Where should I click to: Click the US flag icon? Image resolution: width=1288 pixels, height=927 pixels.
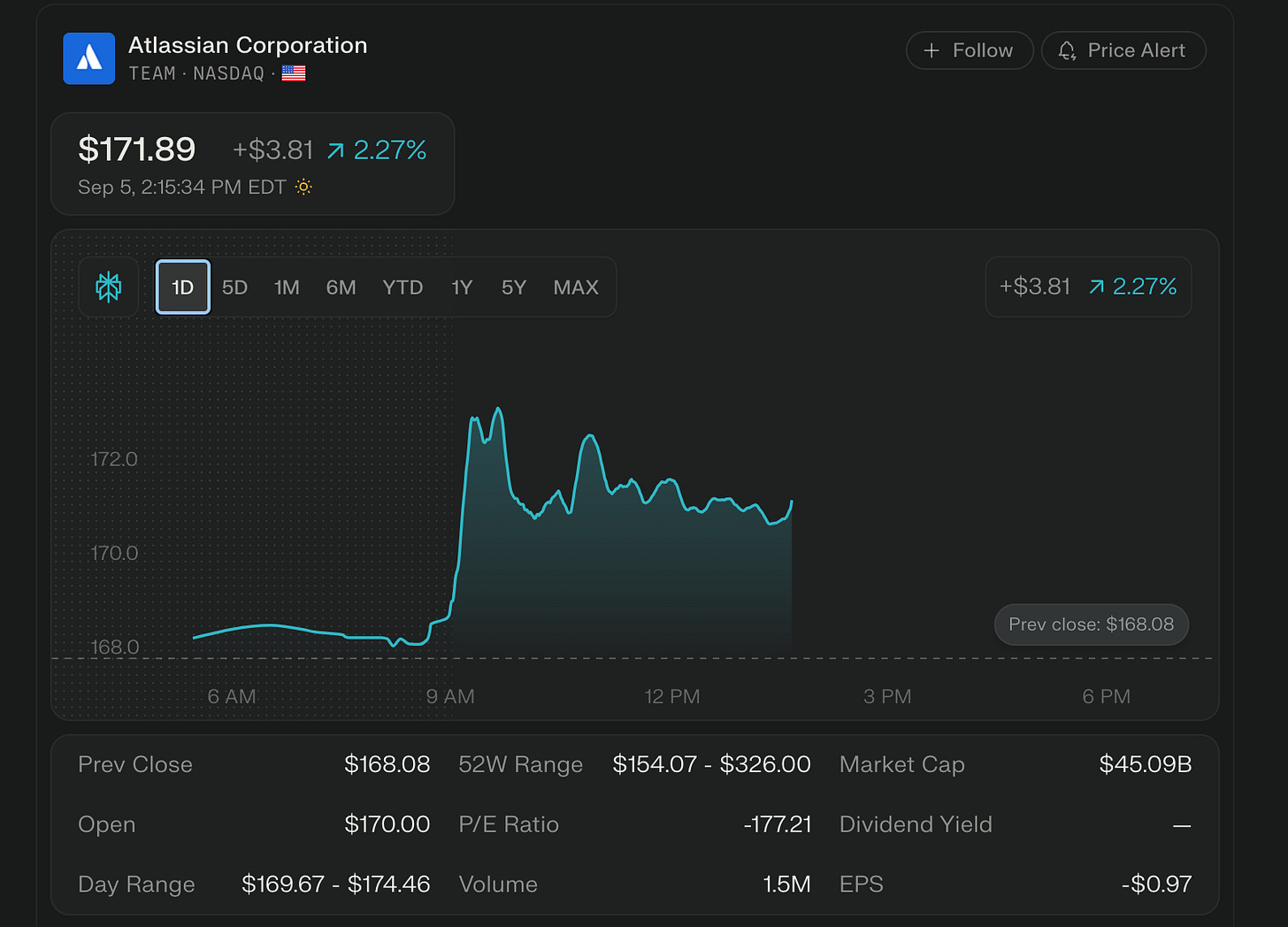pos(294,73)
